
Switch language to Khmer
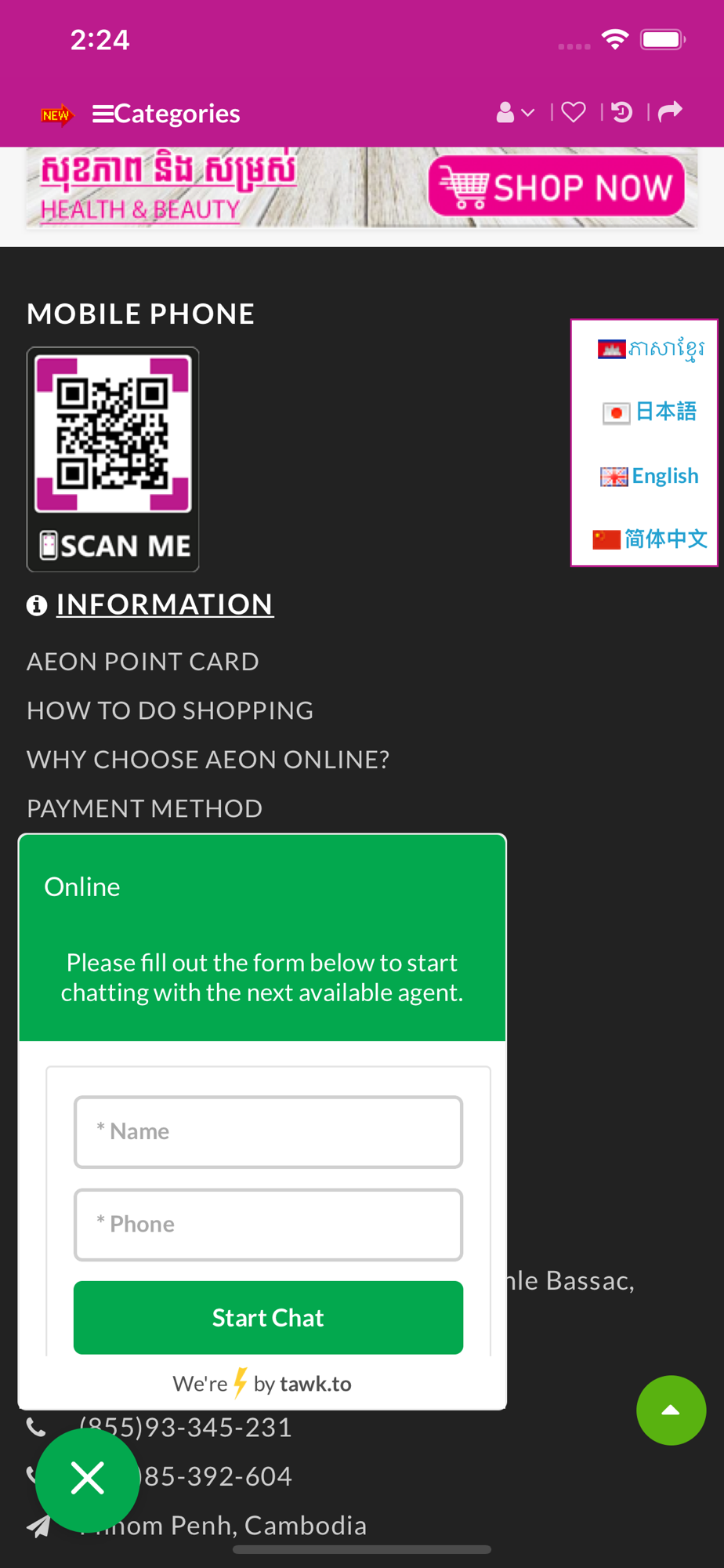tap(650, 349)
